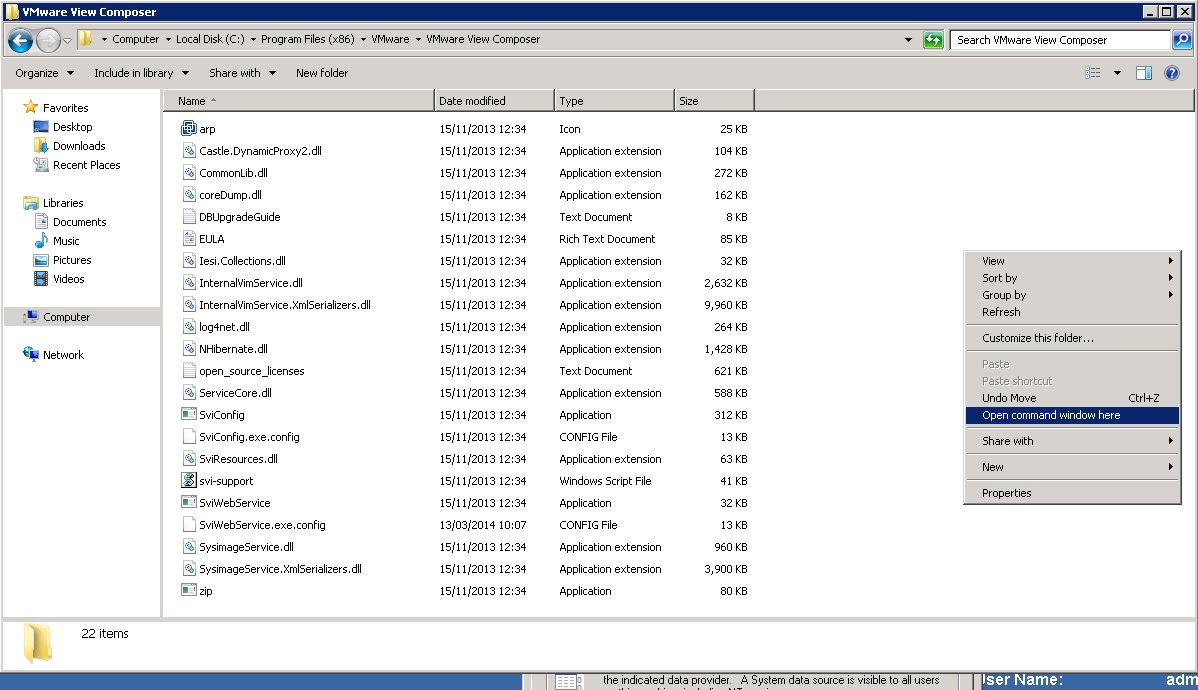Click the New folder button

pos(322,73)
